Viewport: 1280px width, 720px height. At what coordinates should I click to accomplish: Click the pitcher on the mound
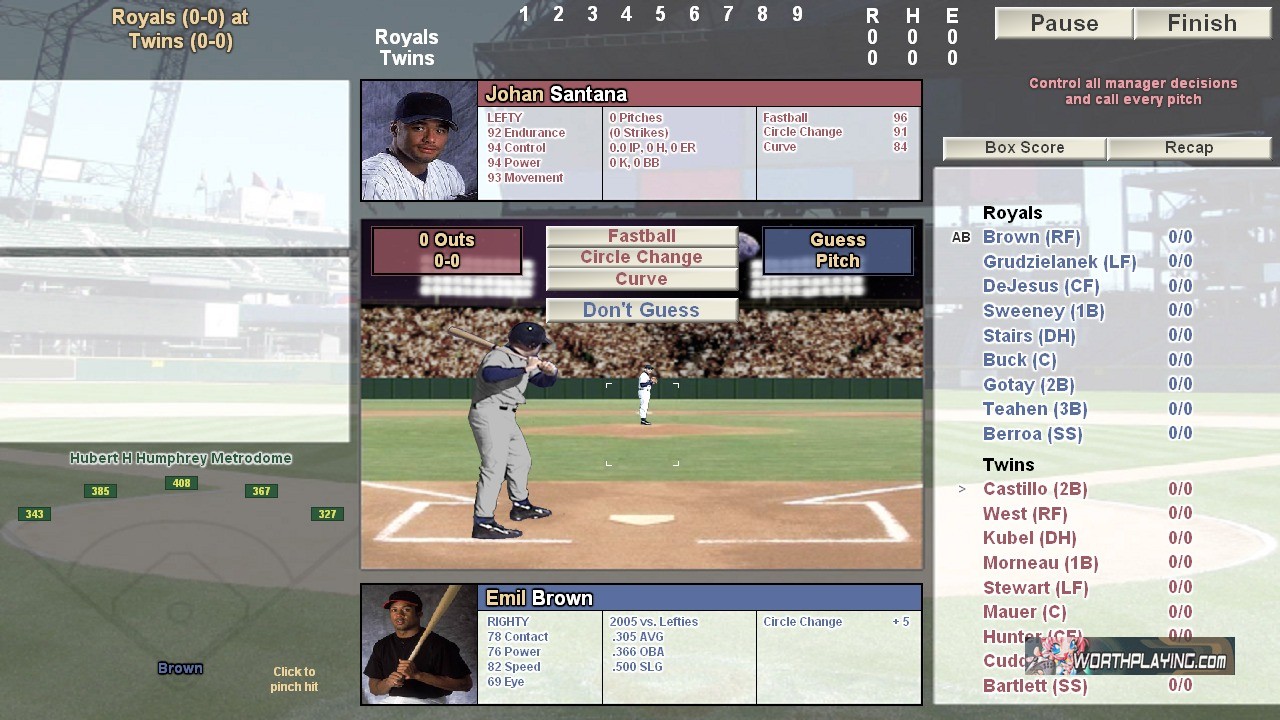645,395
